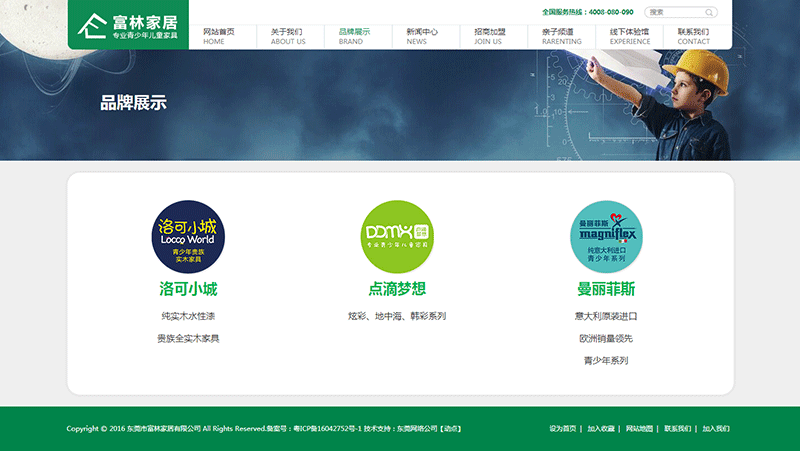Open the green DDMX brand logo
The width and height of the screenshot is (800, 451).
[397, 237]
